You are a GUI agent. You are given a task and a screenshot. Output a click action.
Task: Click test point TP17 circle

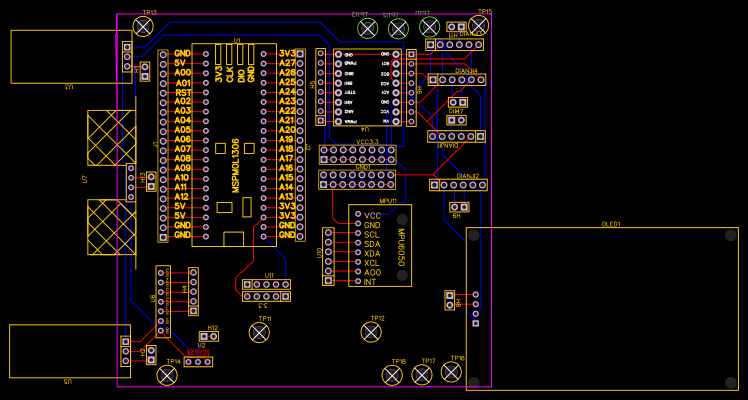click(422, 375)
